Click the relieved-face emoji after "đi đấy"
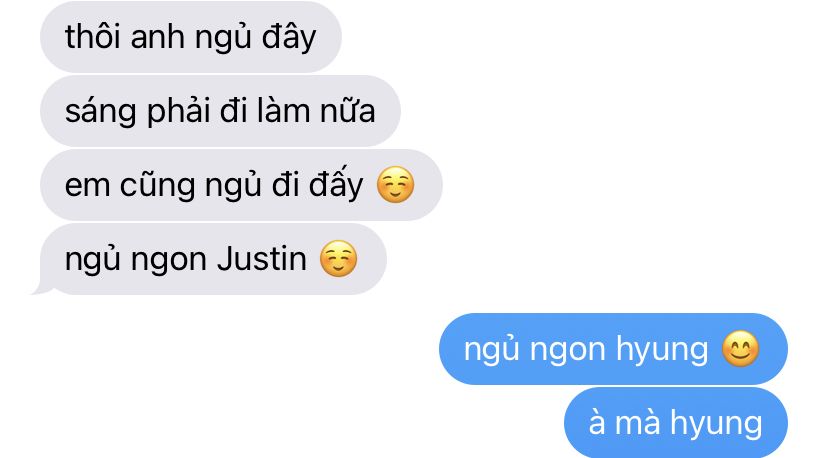Image resolution: width=828 pixels, height=458 pixels. point(396,185)
